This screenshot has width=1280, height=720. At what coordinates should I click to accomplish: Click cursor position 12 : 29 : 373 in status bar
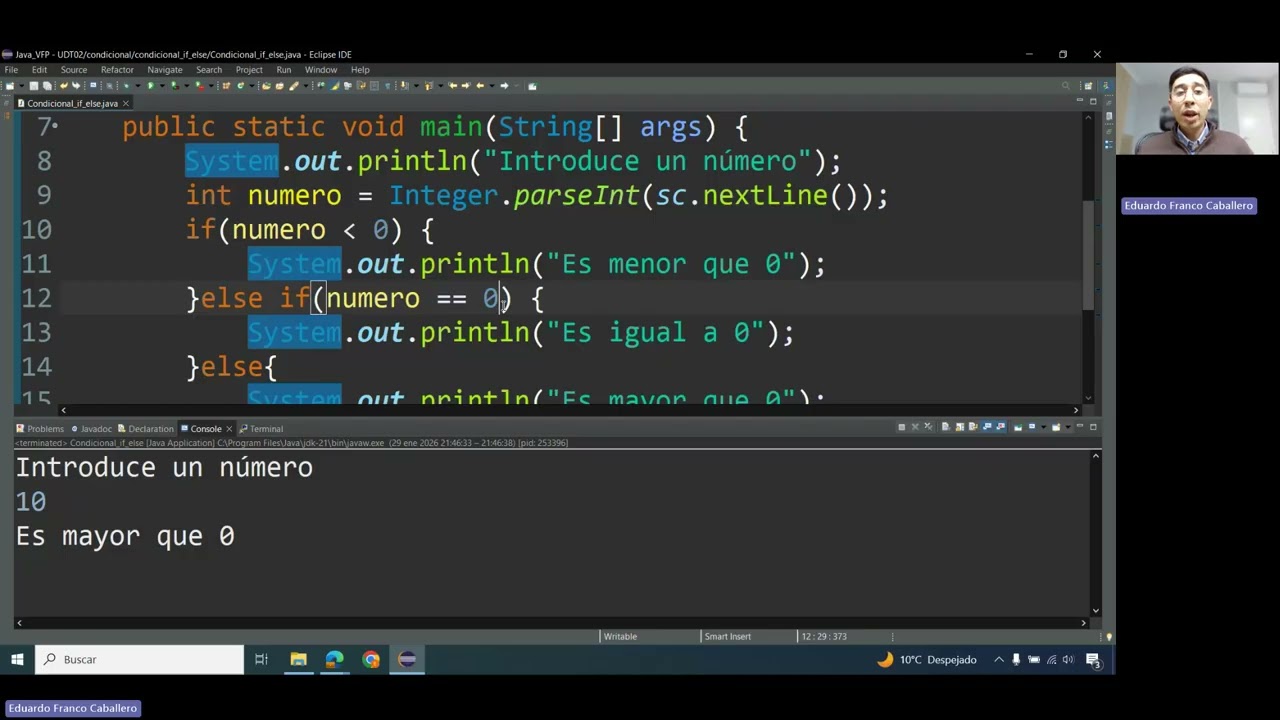click(x=823, y=636)
